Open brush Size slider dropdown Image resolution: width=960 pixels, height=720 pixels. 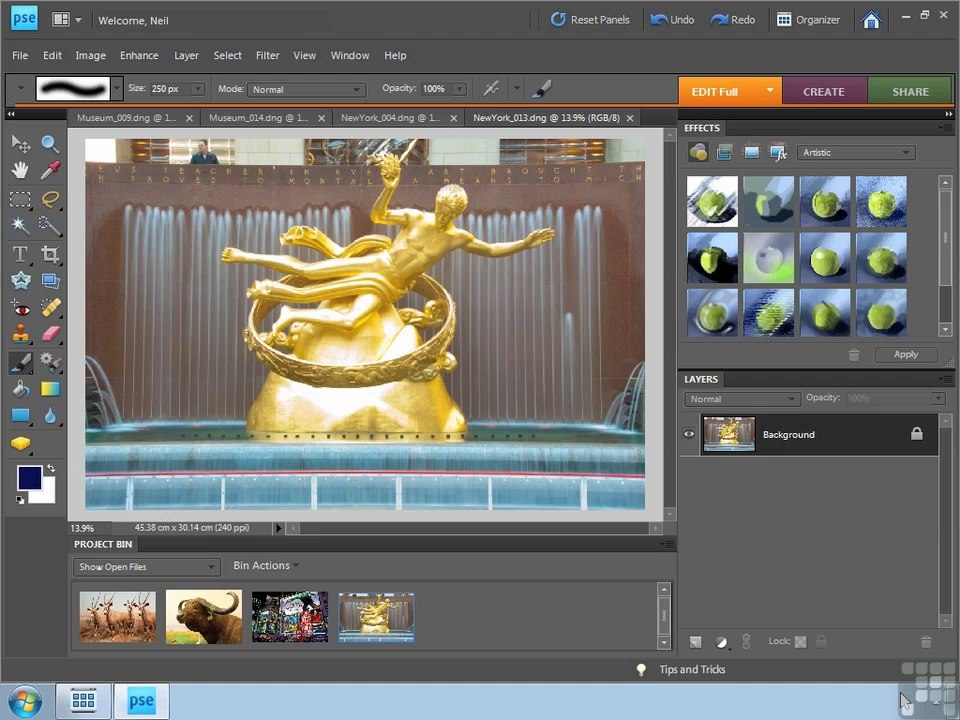pos(198,89)
